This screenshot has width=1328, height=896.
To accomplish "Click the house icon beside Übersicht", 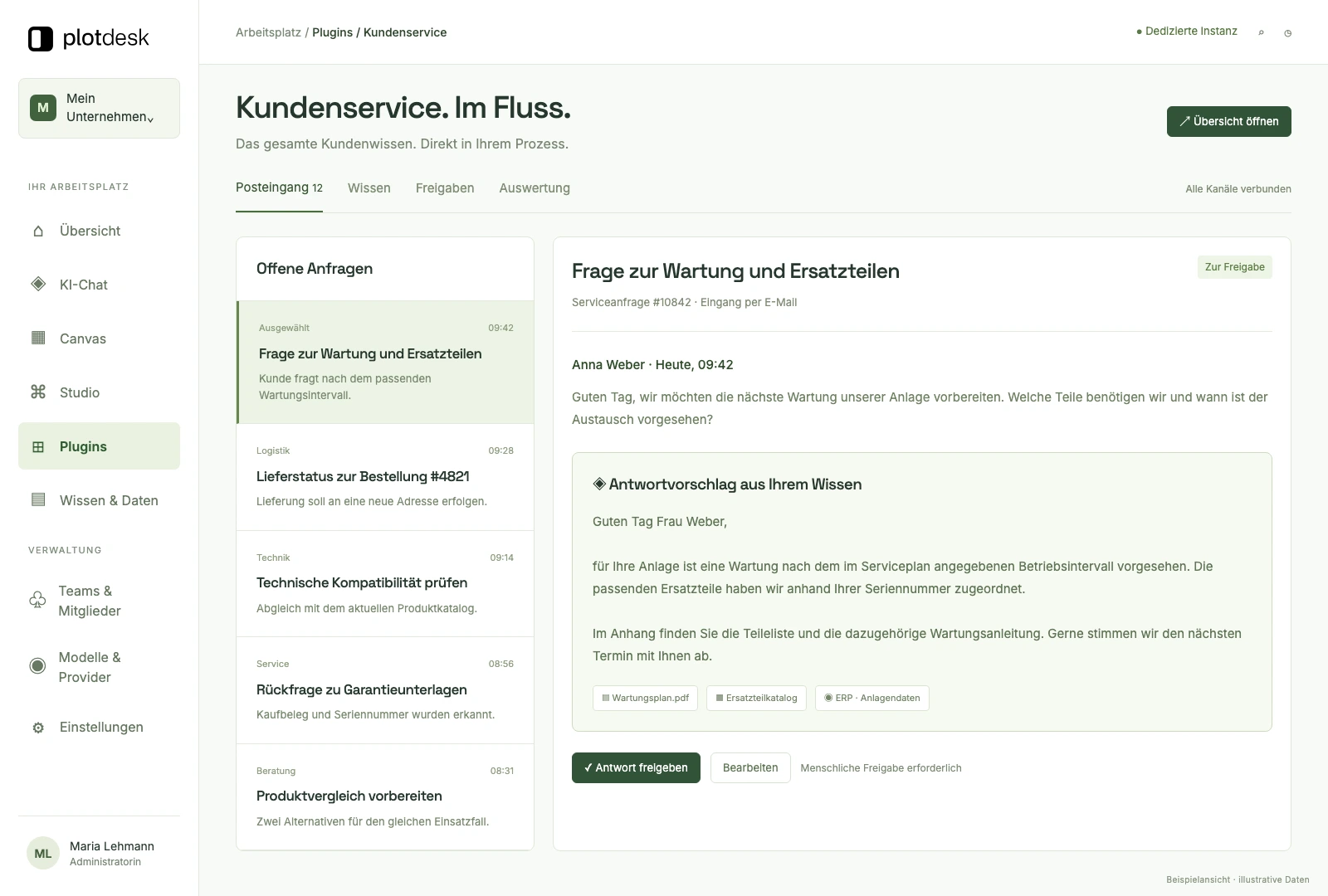I will coord(38,231).
